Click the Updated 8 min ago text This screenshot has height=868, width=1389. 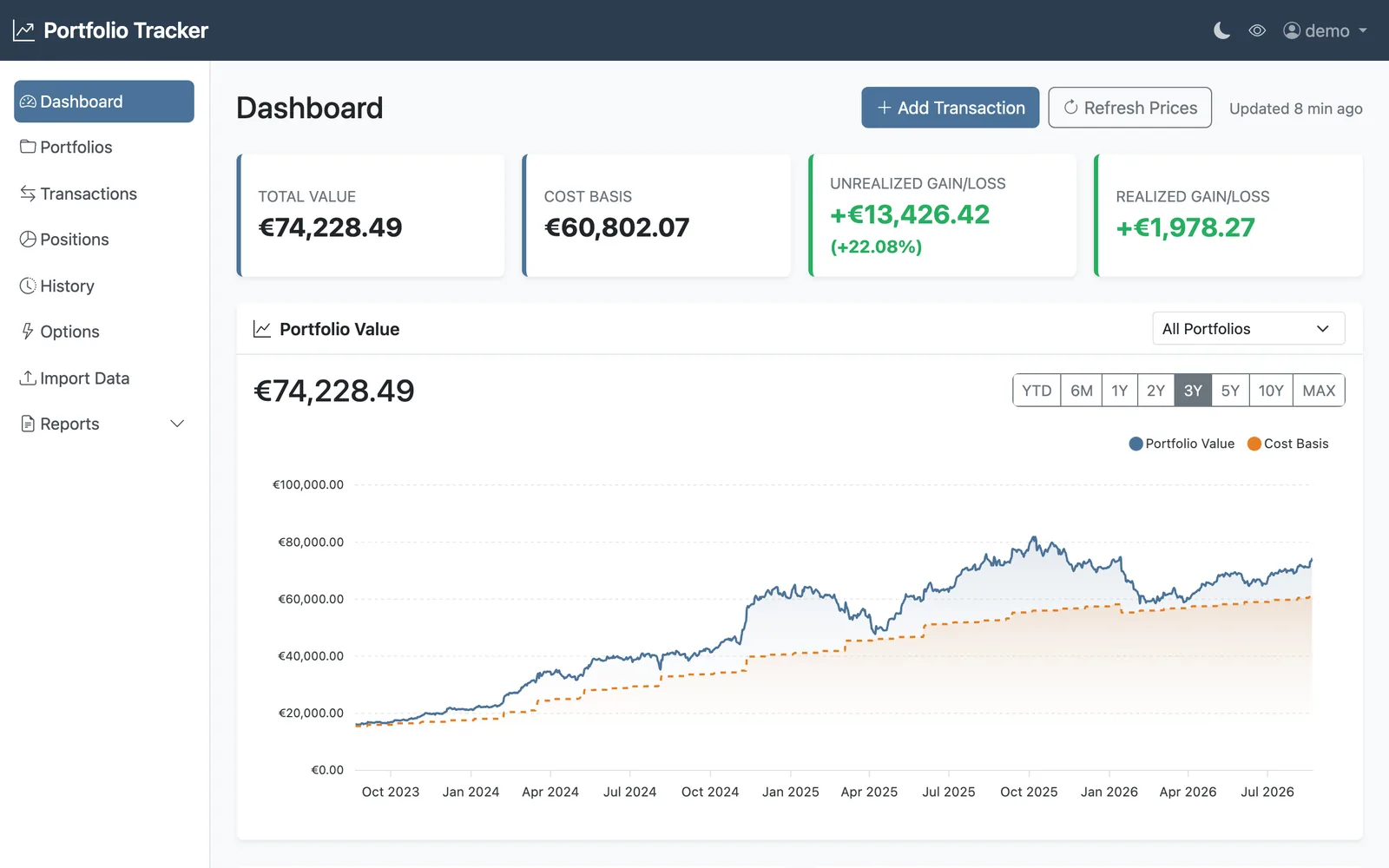click(1296, 108)
